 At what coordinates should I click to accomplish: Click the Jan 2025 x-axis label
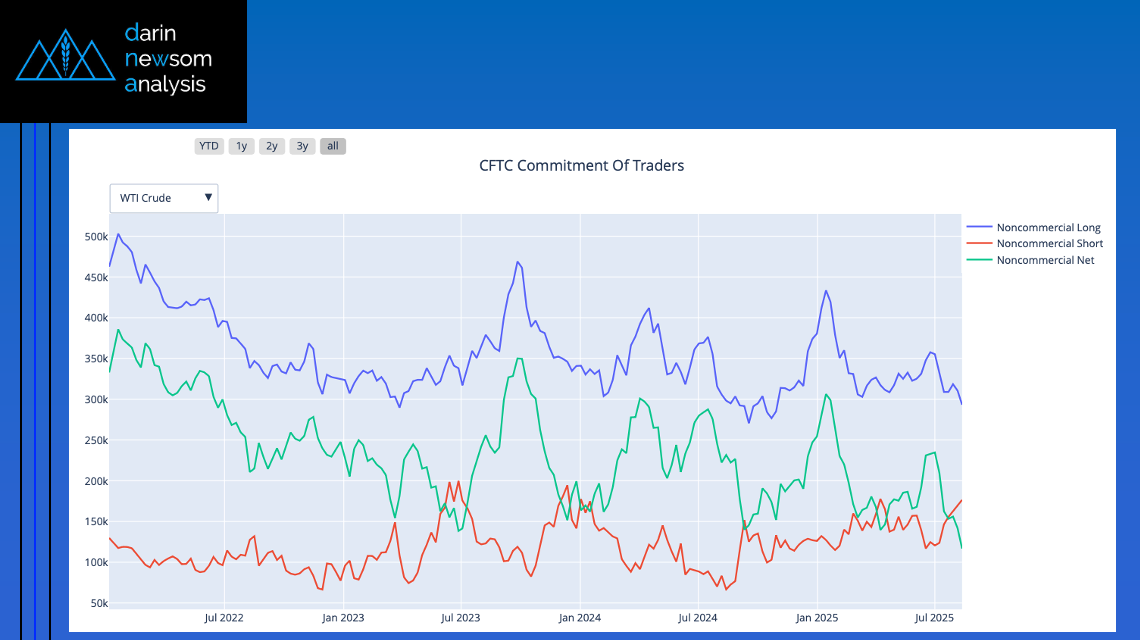pyautogui.click(x=817, y=618)
